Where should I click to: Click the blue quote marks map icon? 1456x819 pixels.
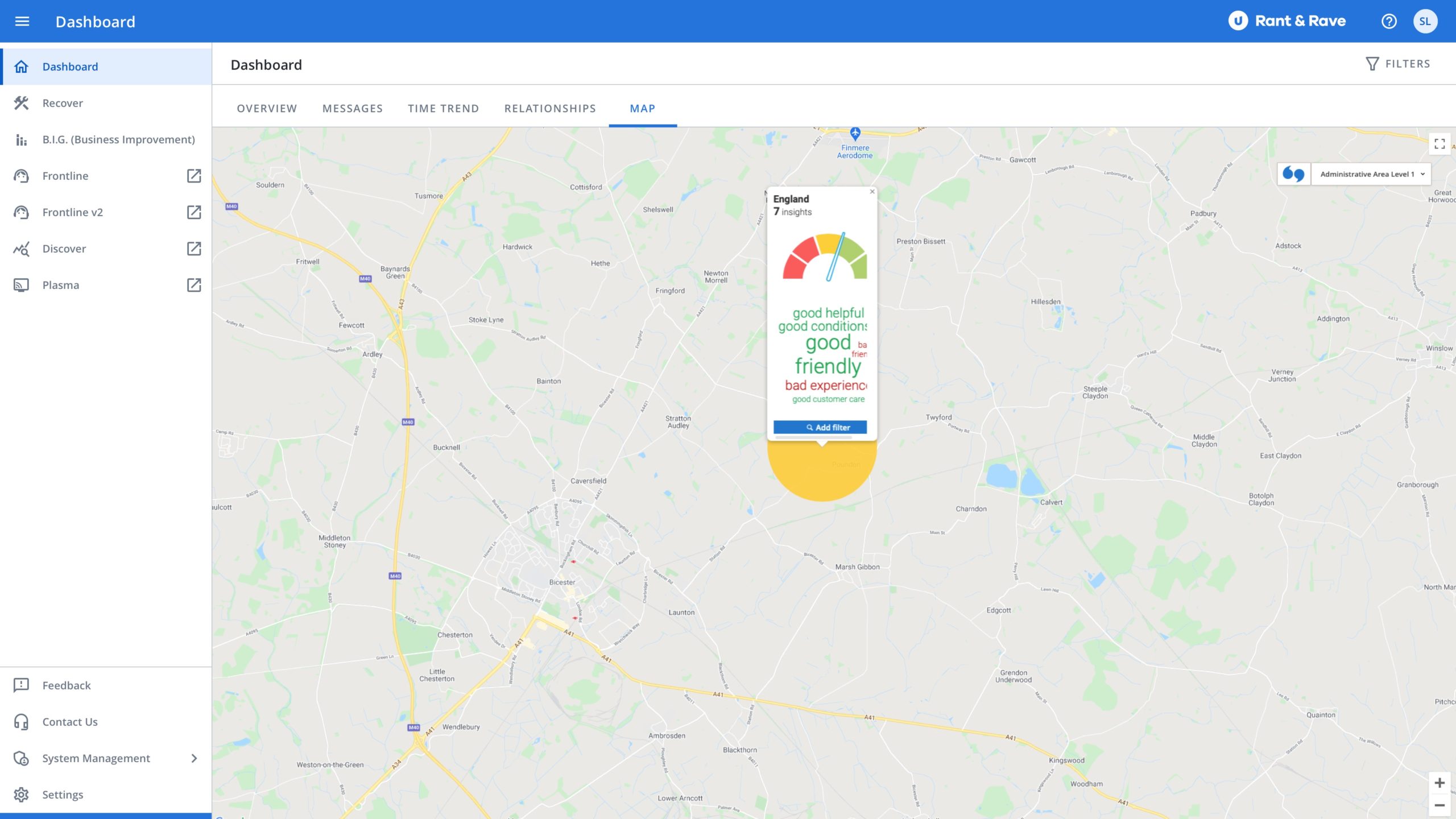click(x=1293, y=174)
